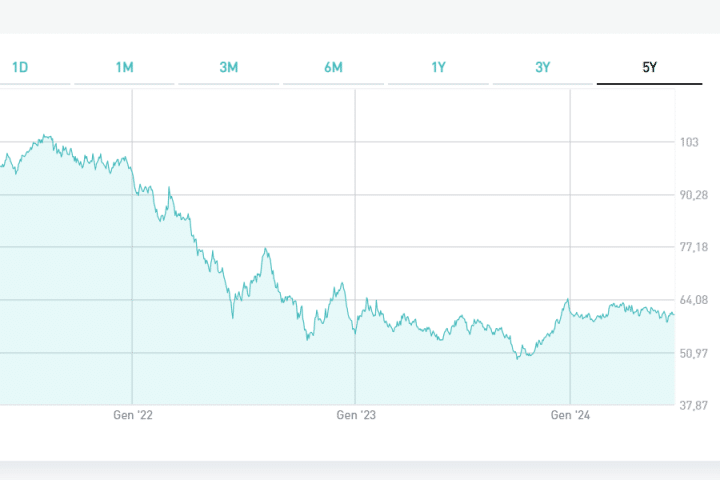Screen dimensions: 720x480
Task: Click the Gen '23 date label
Action: 355,414
